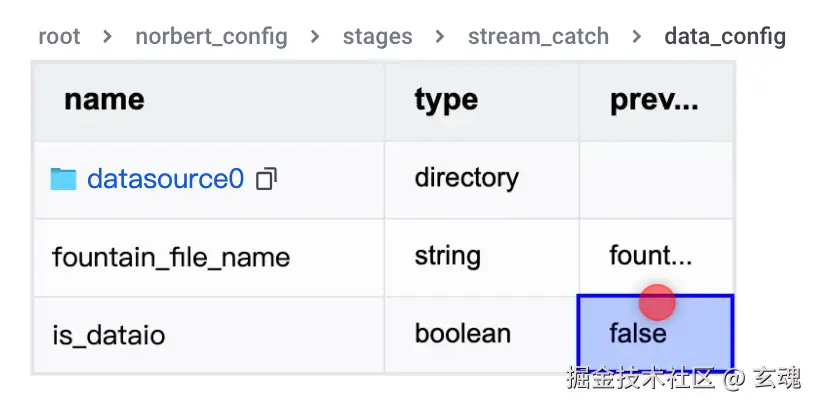816x406 pixels.
Task: Click the name column header
Action: [x=104, y=100]
